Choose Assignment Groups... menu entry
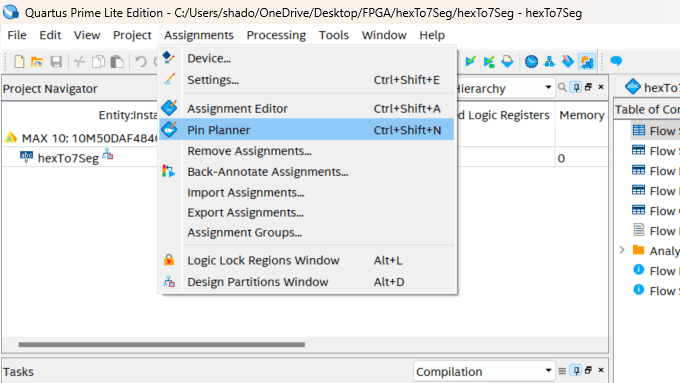Image resolution: width=680 pixels, height=383 pixels. (x=307, y=232)
